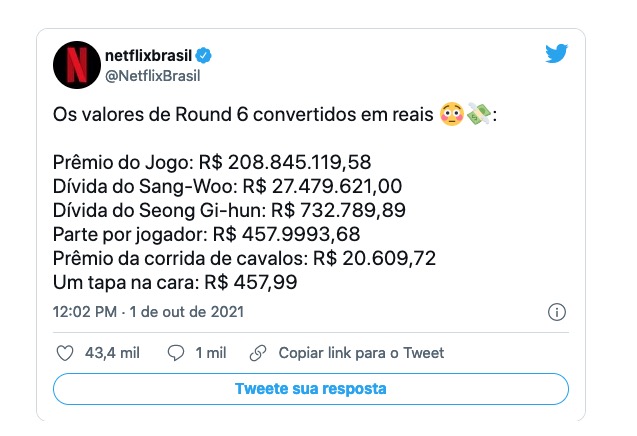Click the Twitter bird logo

tap(556, 54)
